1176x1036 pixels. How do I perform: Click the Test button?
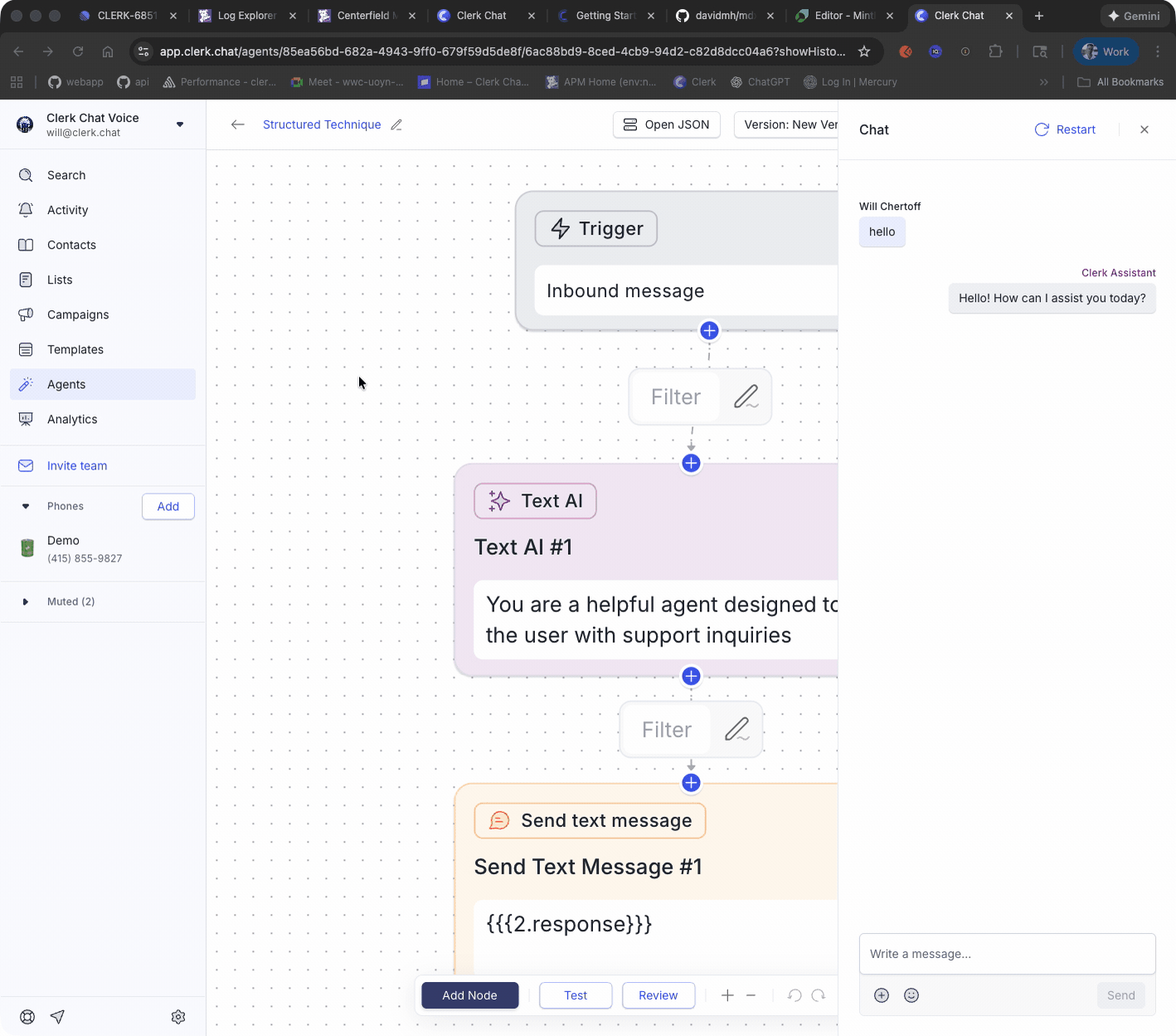point(576,995)
